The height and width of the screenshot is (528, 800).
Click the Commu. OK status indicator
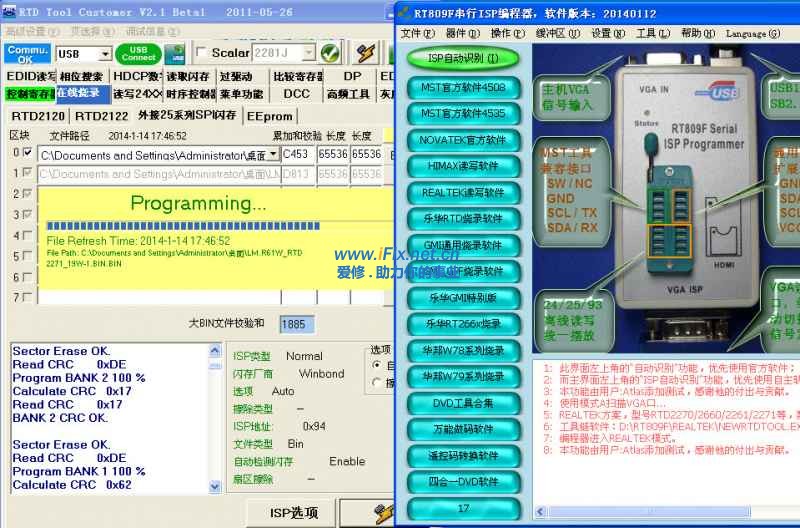pyautogui.click(x=28, y=54)
